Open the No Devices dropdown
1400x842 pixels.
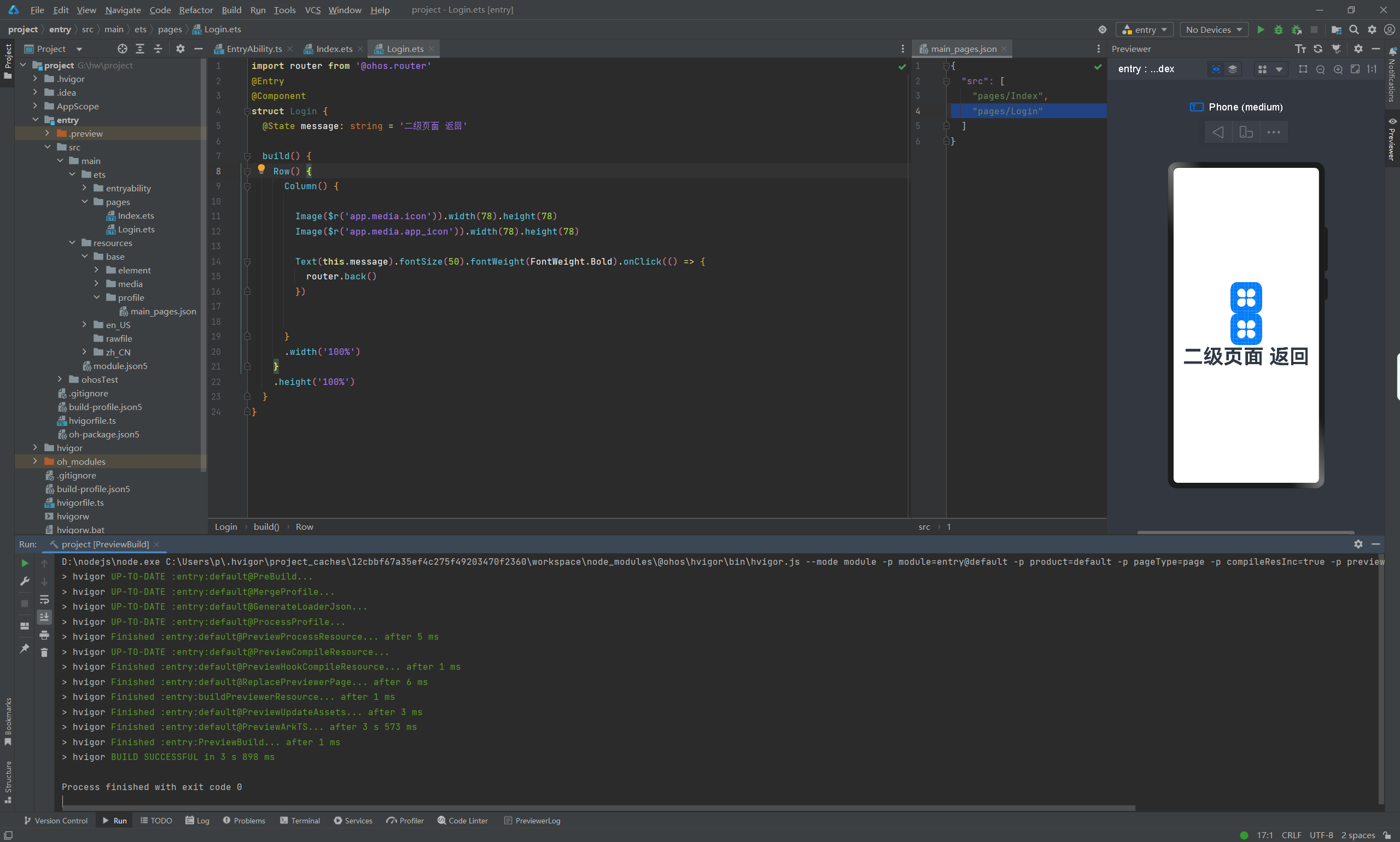[1214, 30]
